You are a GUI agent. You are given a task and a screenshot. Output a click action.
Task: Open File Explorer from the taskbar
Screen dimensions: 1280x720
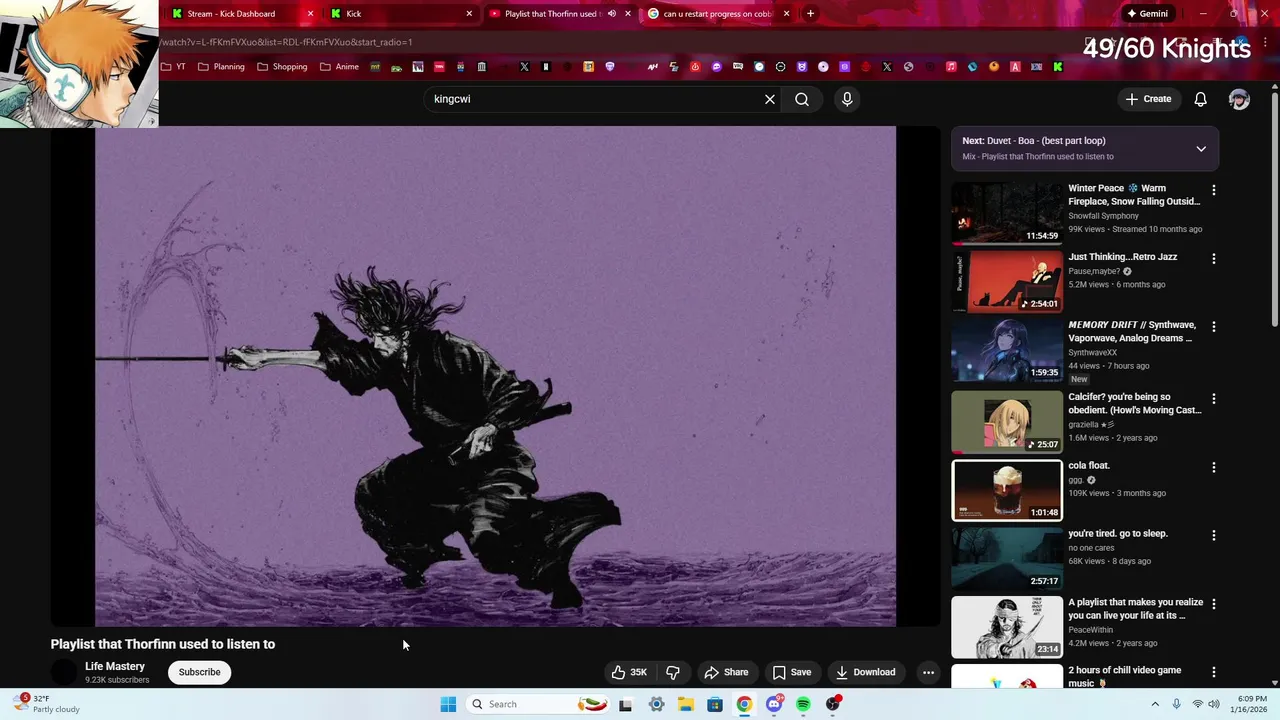tap(686, 704)
